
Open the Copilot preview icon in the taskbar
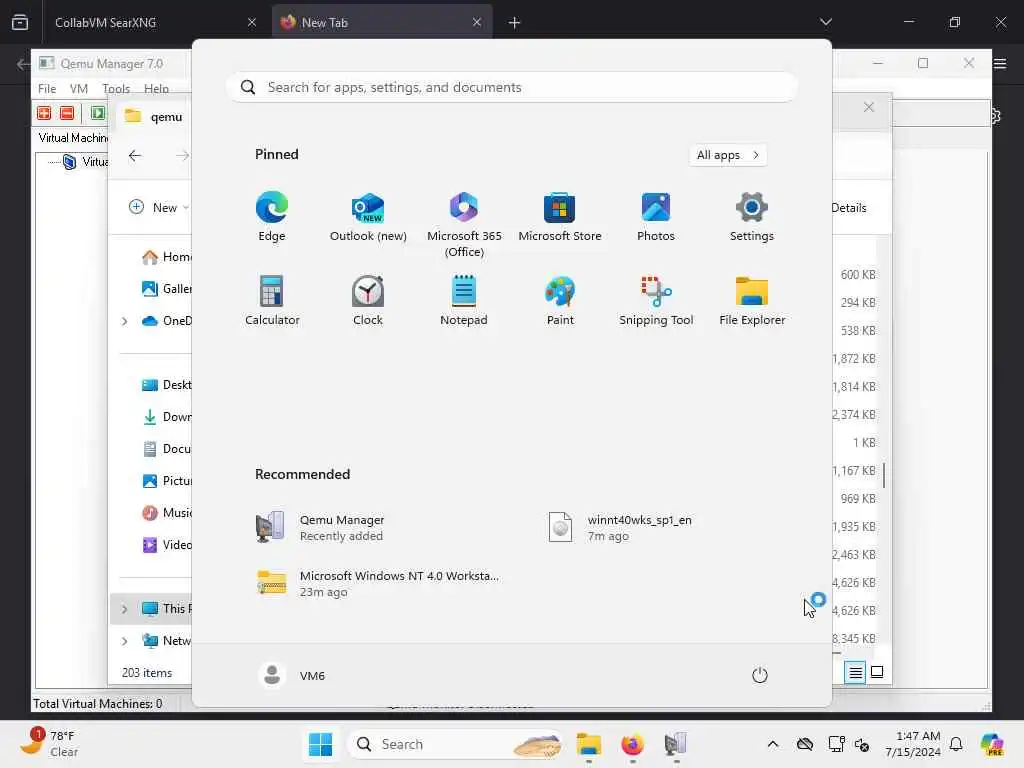(992, 744)
